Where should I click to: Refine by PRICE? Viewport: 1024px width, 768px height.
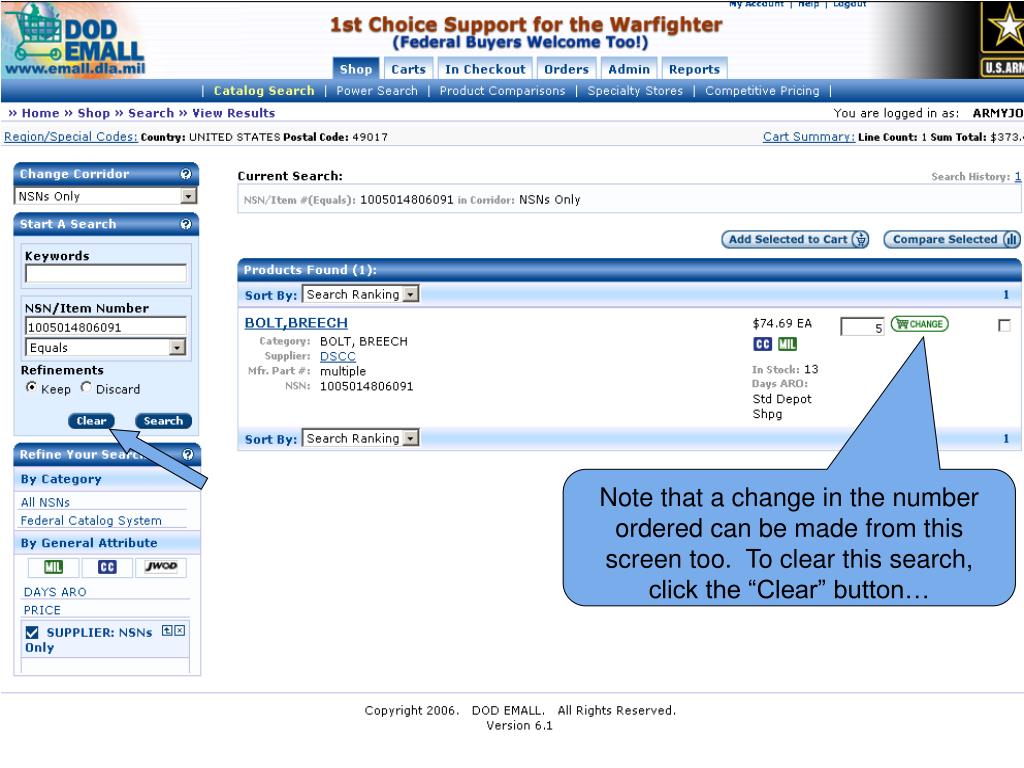click(x=42, y=610)
